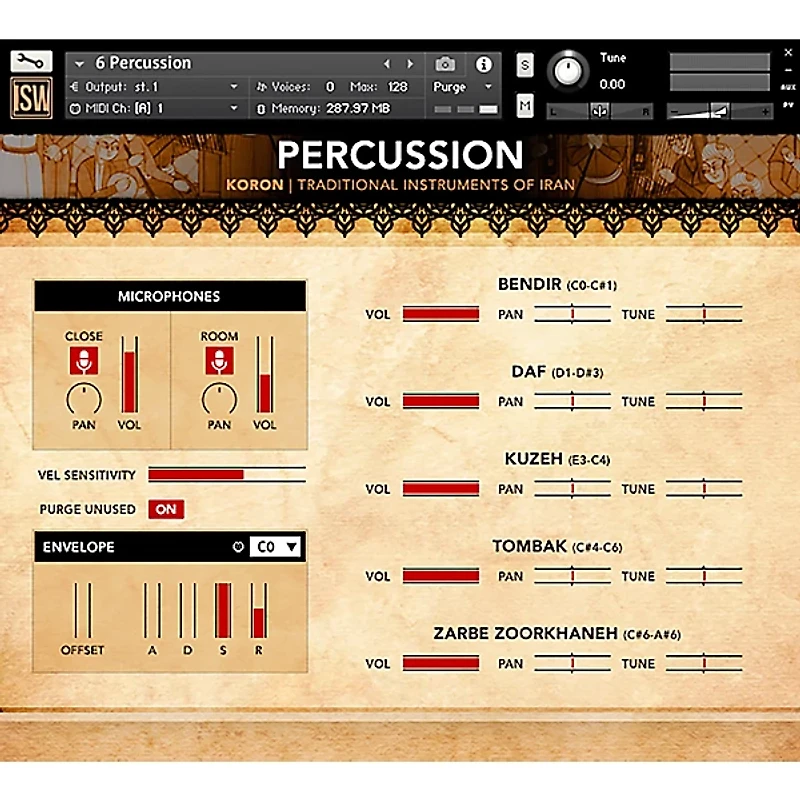Image resolution: width=800 pixels, height=800 pixels.
Task: Set ROOM mic VOL slider
Action: pyautogui.click(x=265, y=374)
